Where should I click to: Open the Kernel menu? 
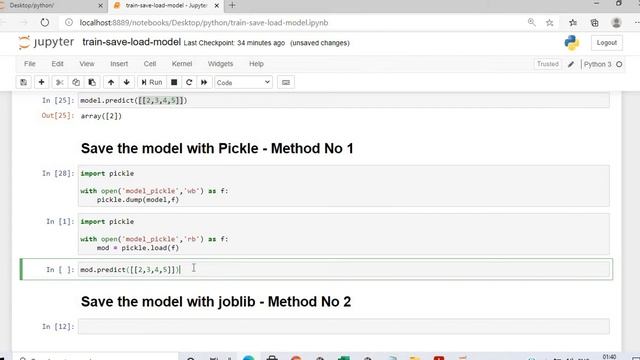click(182, 64)
